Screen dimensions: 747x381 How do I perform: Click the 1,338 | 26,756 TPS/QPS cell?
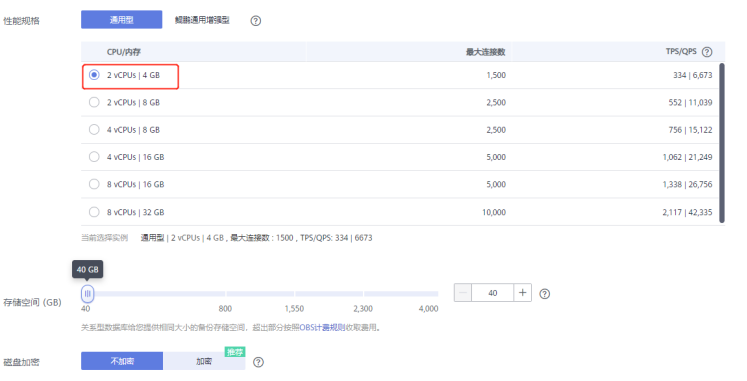(x=687, y=184)
